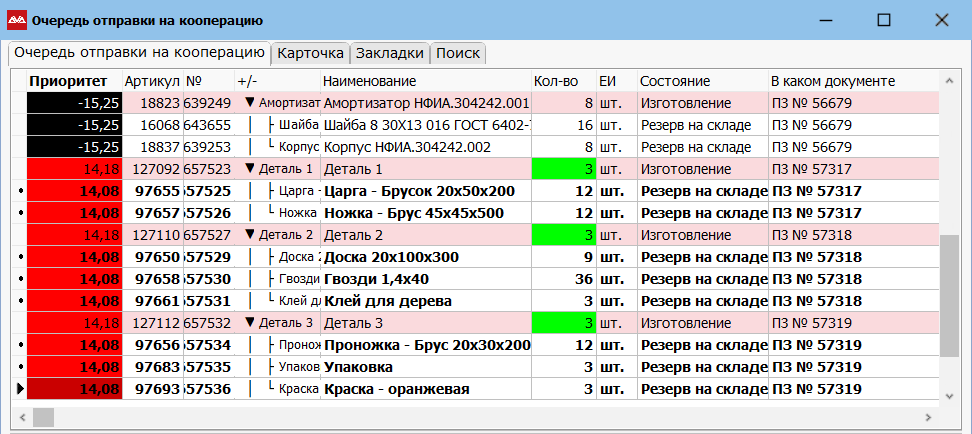Click the horizontal scrollbar left arrow
The width and height of the screenshot is (972, 434).
[x=21, y=417]
